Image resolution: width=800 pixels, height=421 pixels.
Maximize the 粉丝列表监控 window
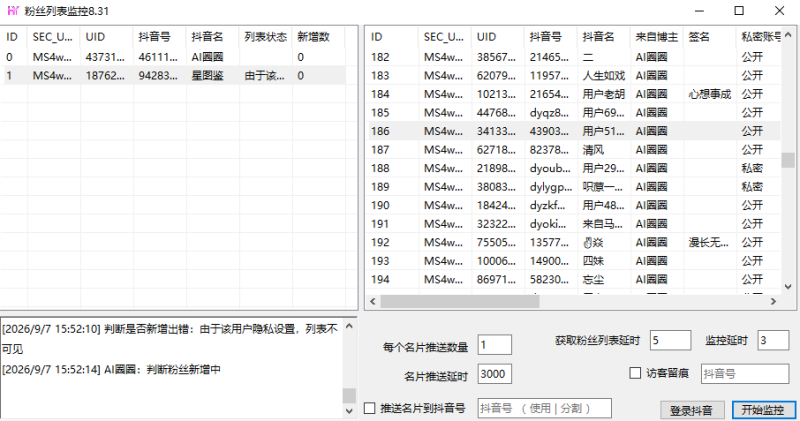739,11
